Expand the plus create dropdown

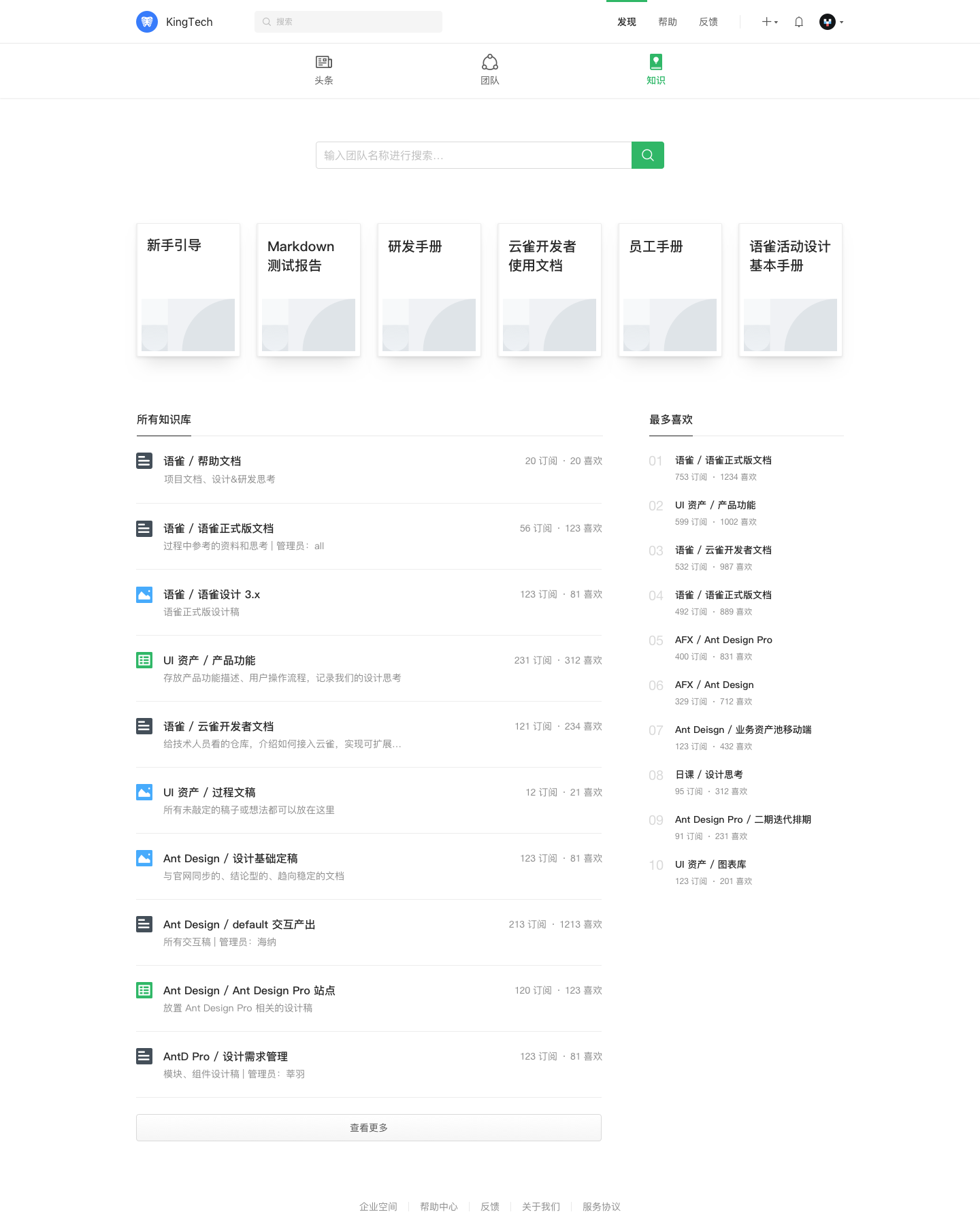pyautogui.click(x=769, y=22)
